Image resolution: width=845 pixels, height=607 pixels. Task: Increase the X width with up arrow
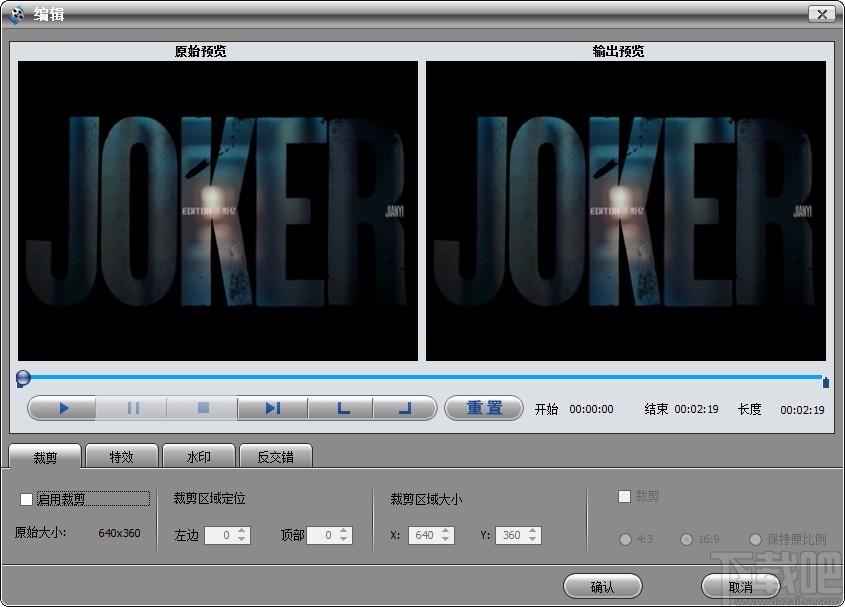coord(446,531)
